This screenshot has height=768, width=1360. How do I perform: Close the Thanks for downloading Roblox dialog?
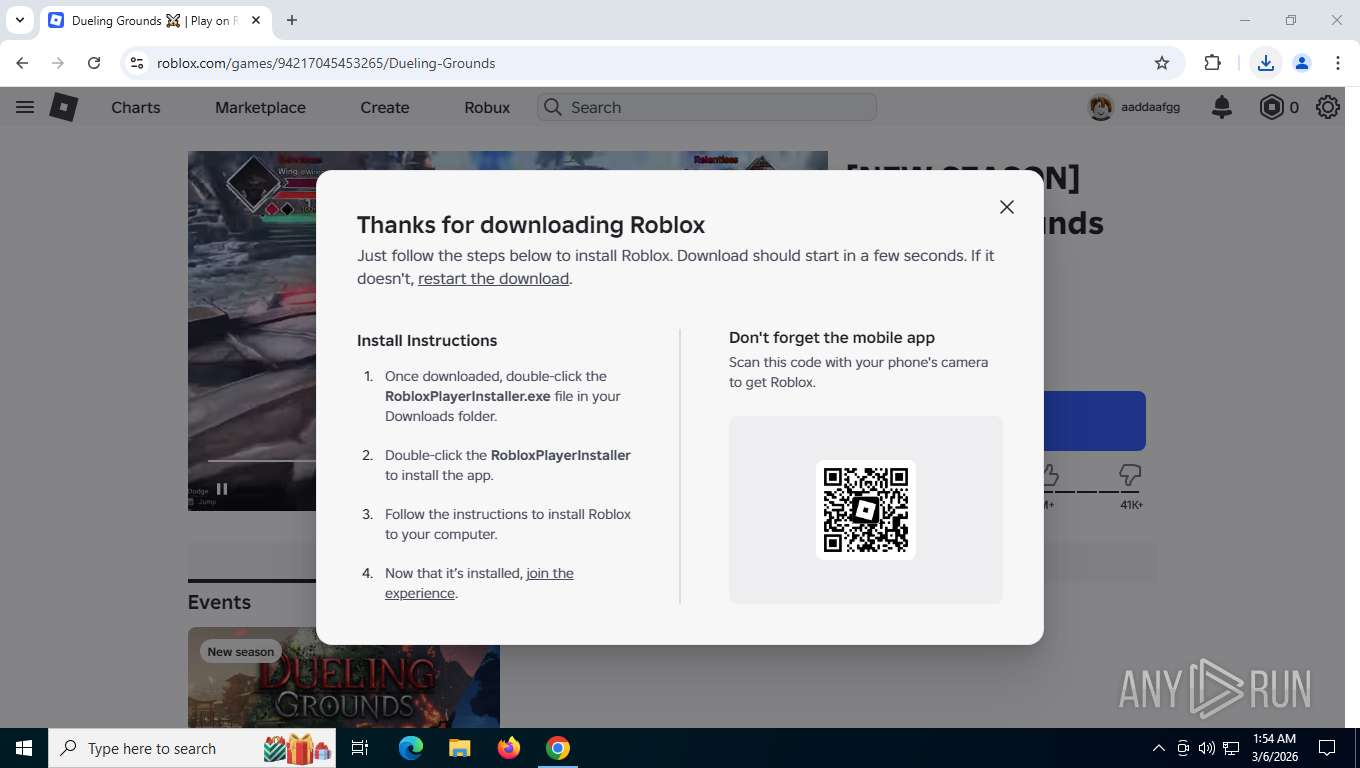[x=1007, y=207]
